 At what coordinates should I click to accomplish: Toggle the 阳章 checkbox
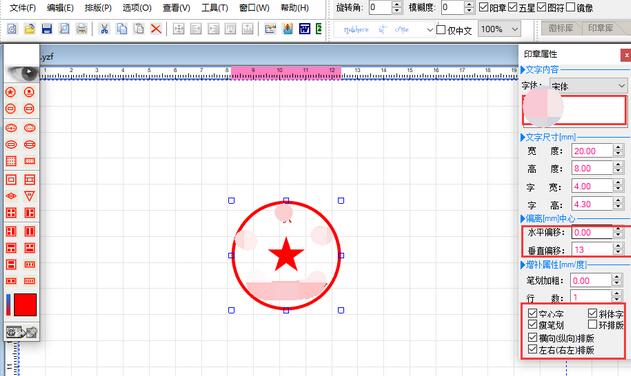pos(484,7)
